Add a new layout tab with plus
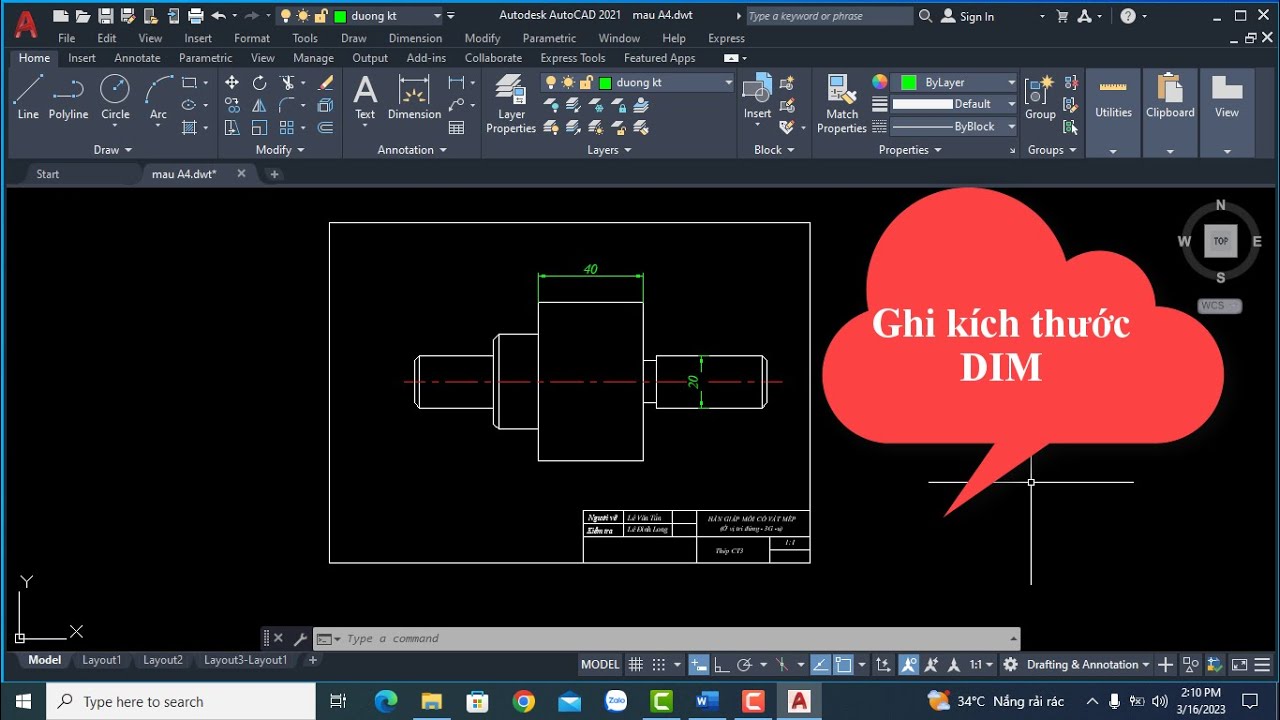1280x720 pixels. [x=312, y=660]
